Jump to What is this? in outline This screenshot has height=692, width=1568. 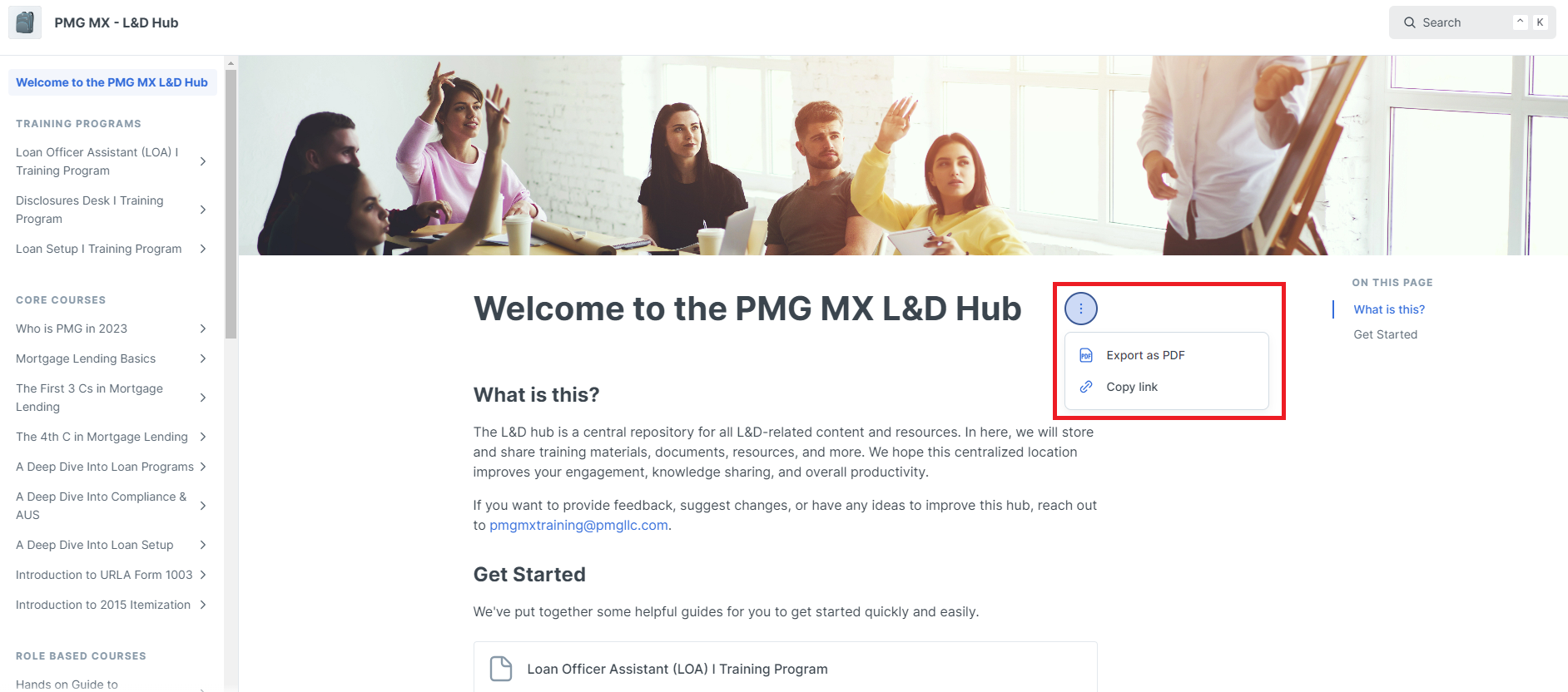click(1389, 309)
